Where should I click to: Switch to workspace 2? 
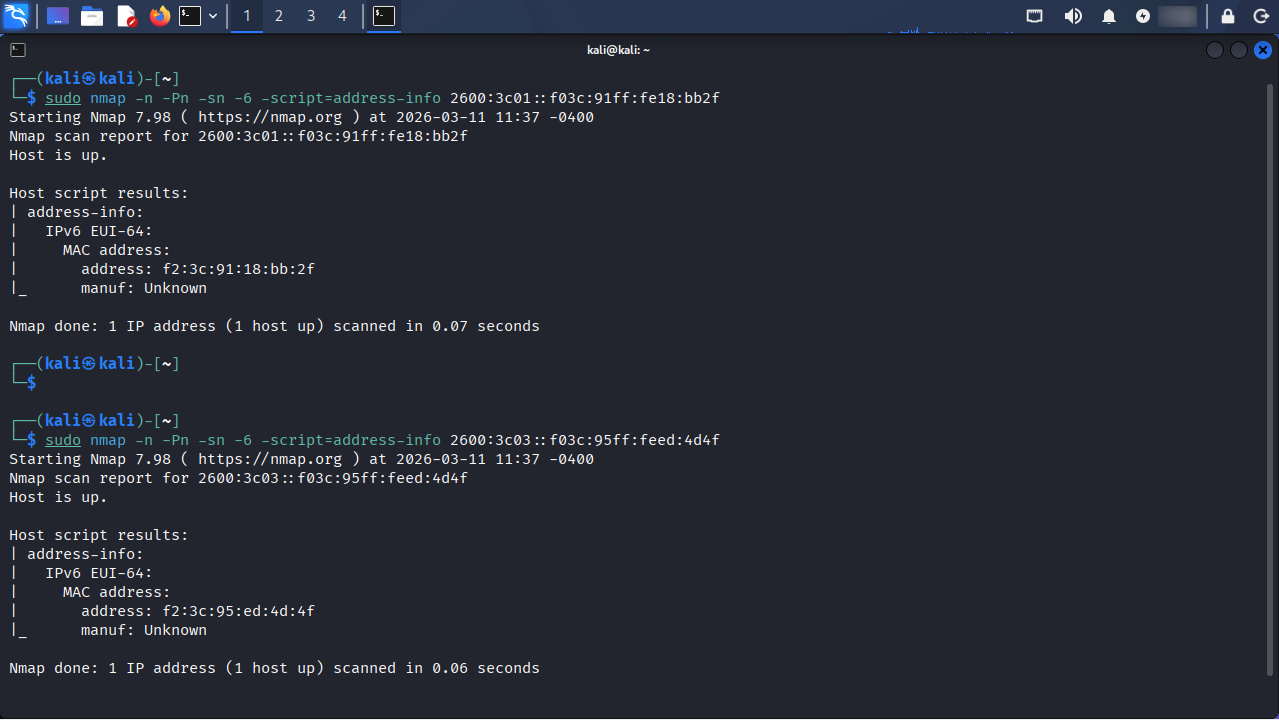click(x=279, y=16)
